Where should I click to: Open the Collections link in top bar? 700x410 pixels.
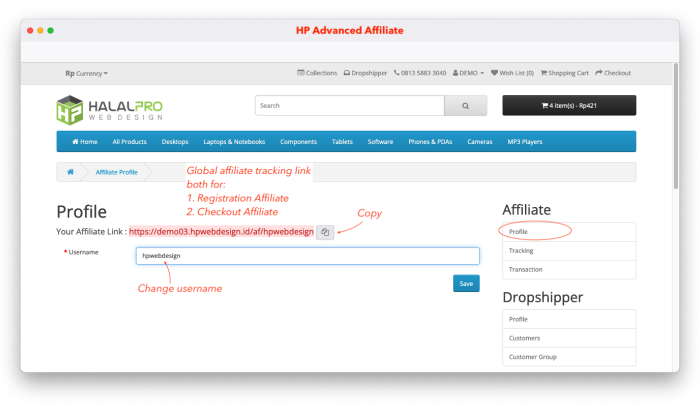[x=318, y=73]
